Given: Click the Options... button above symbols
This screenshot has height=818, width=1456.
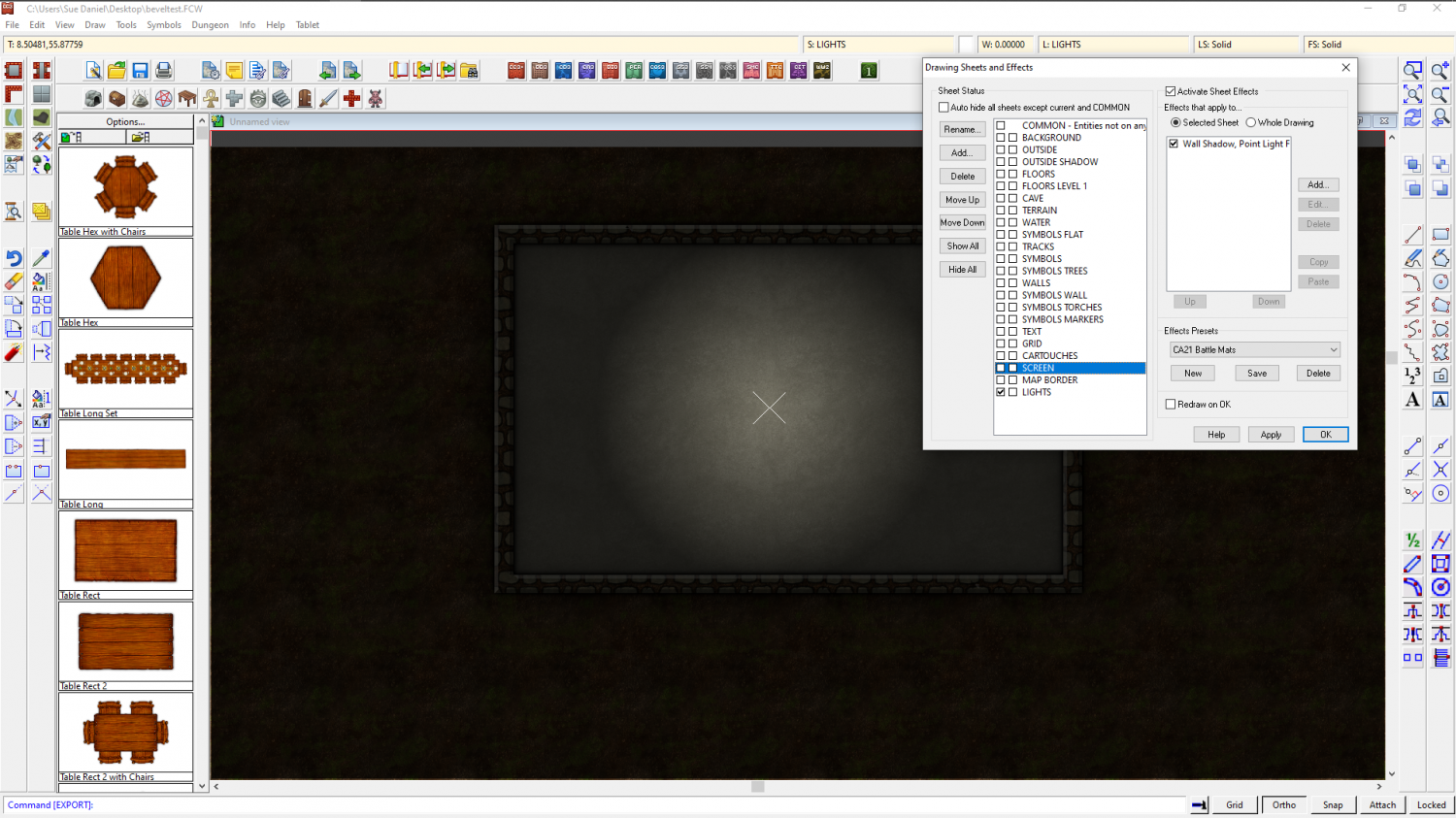Looking at the screenshot, I should point(125,122).
